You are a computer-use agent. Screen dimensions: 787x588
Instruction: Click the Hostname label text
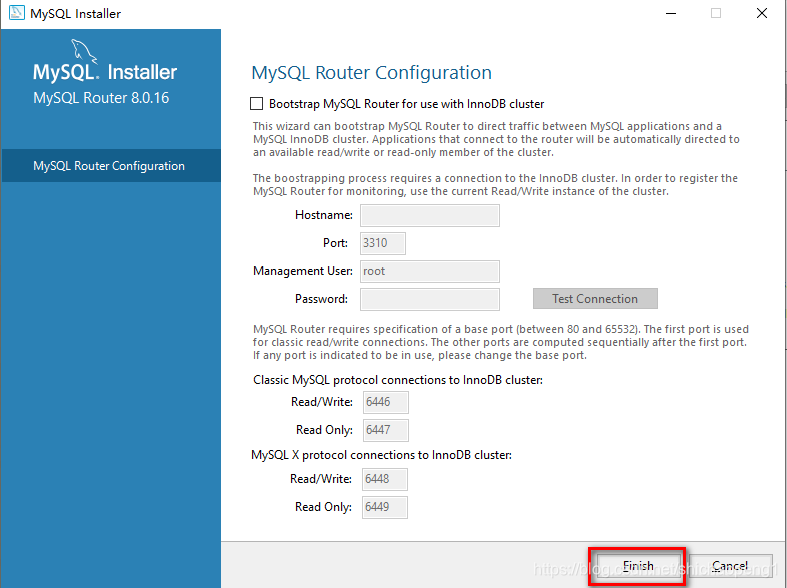pos(324,215)
